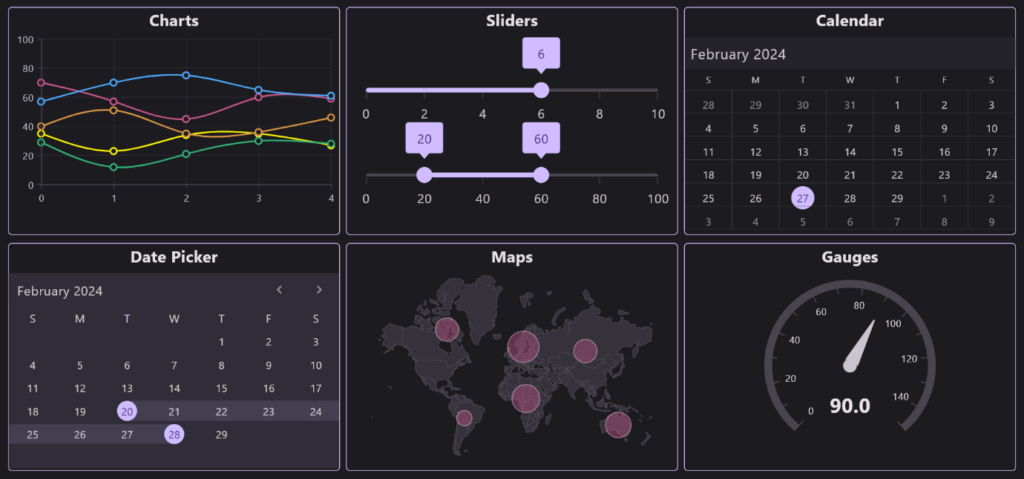Open February 2024 header in Date Picker
The width and height of the screenshot is (1024, 479).
(x=60, y=291)
